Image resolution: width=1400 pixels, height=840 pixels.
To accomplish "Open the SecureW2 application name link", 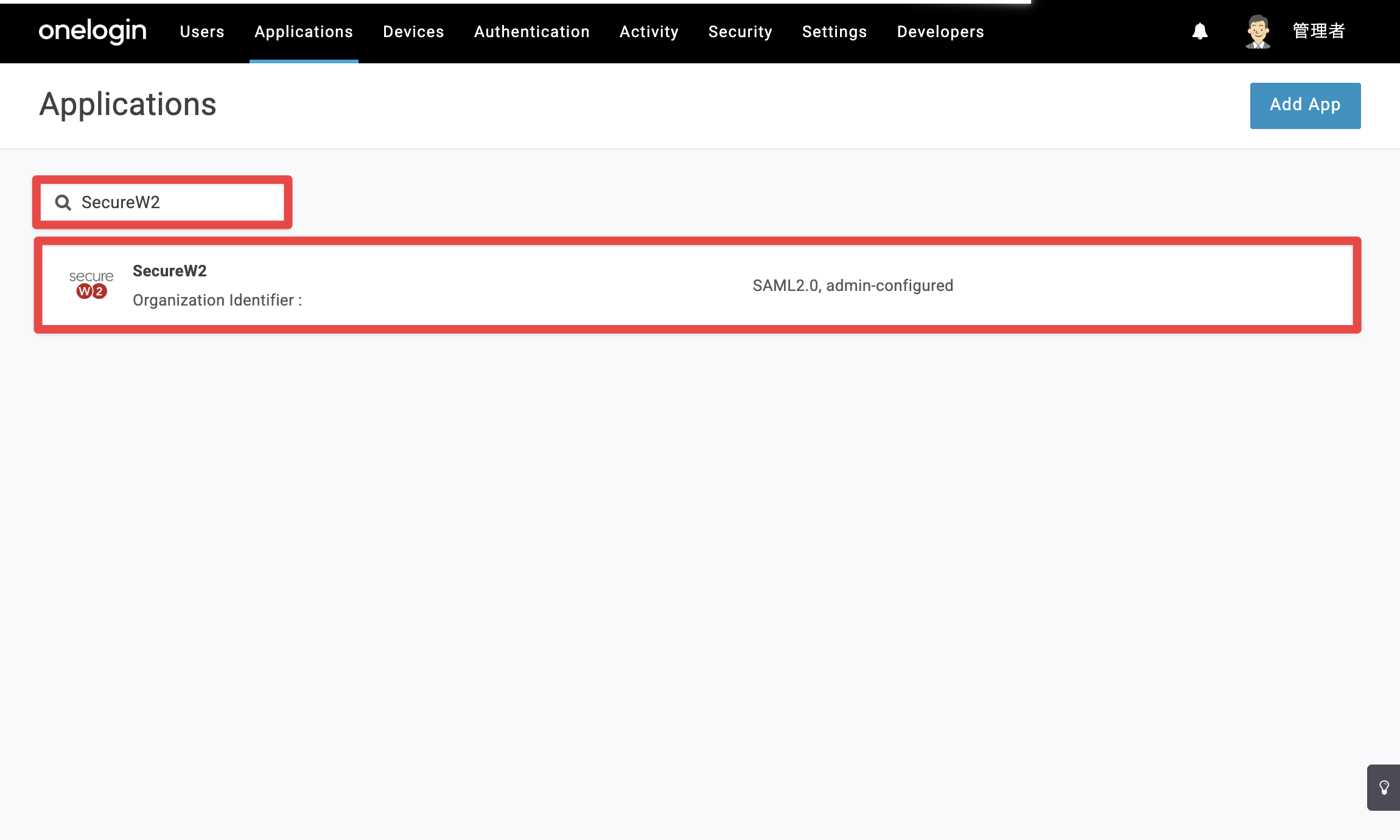I will coord(170,271).
